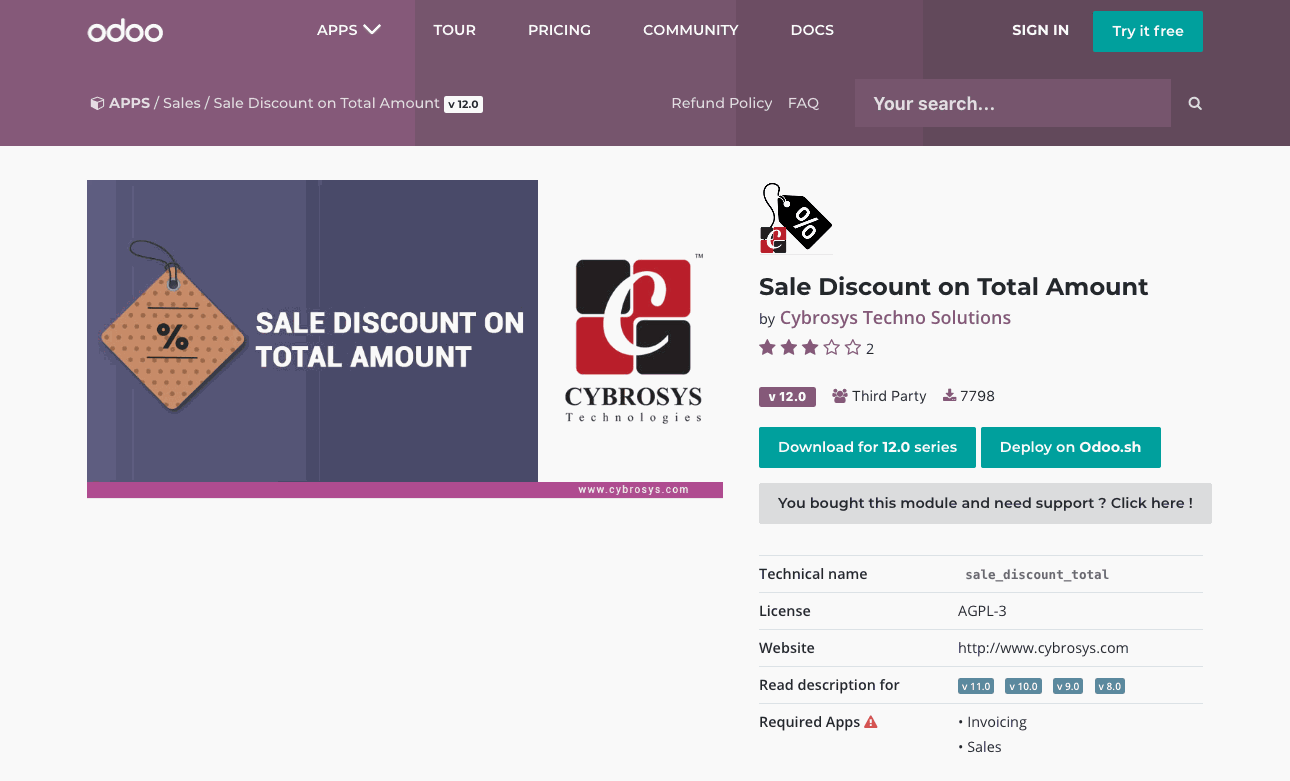Click the 7798 download count
Screen dimensions: 1290x781
977,396
